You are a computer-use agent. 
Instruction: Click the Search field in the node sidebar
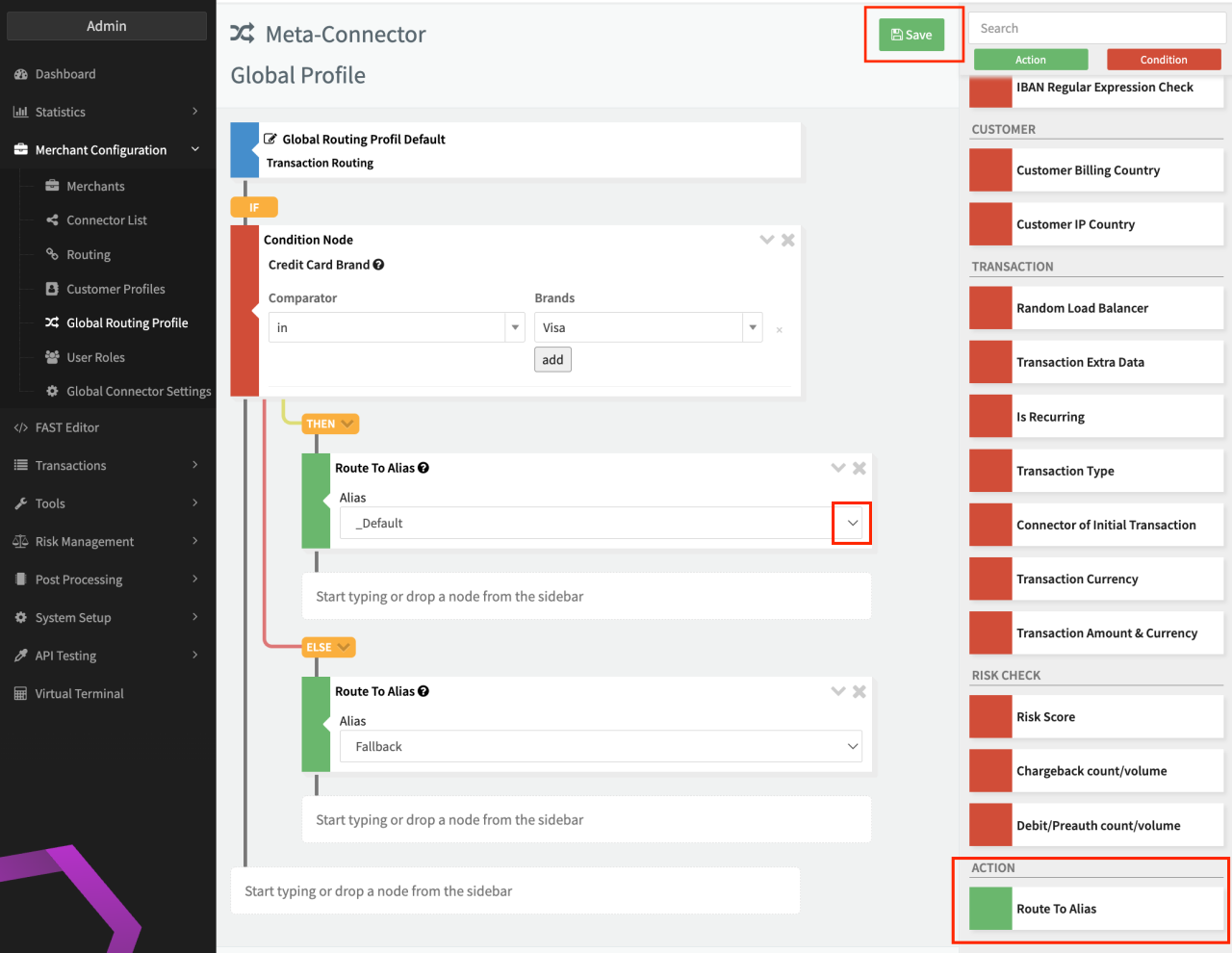coord(1096,29)
